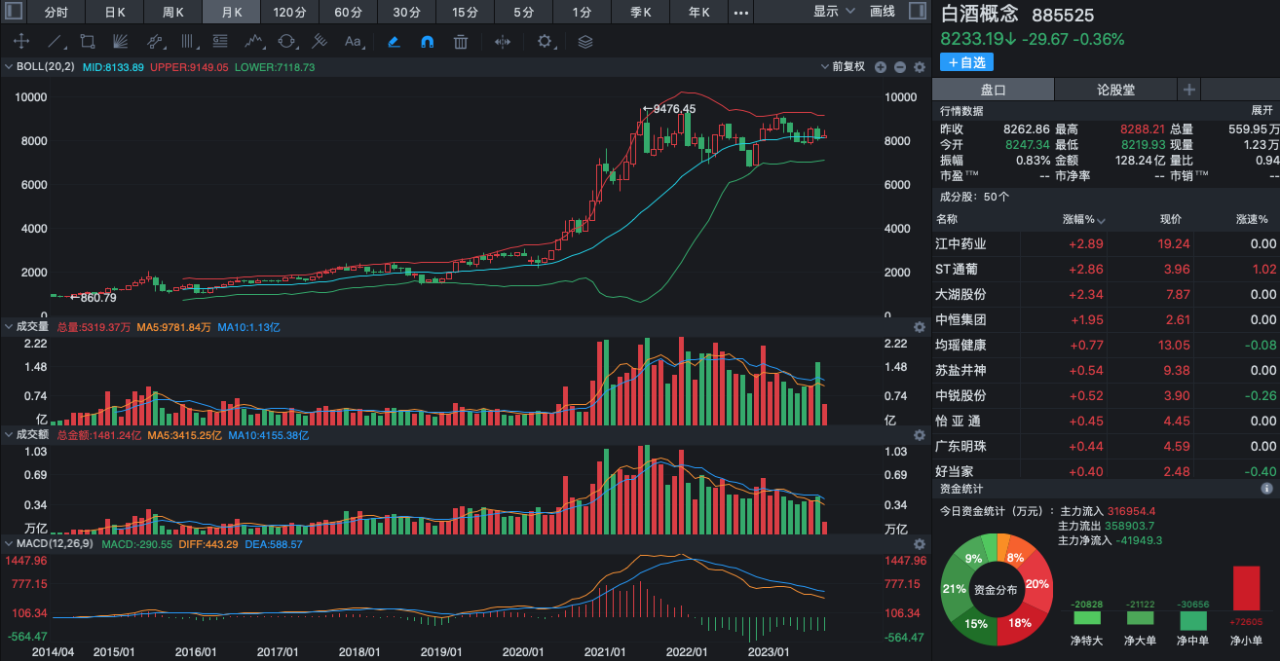The width and height of the screenshot is (1280, 661).
Task: Select 江中药业 in the constituent list
Action: 961,244
